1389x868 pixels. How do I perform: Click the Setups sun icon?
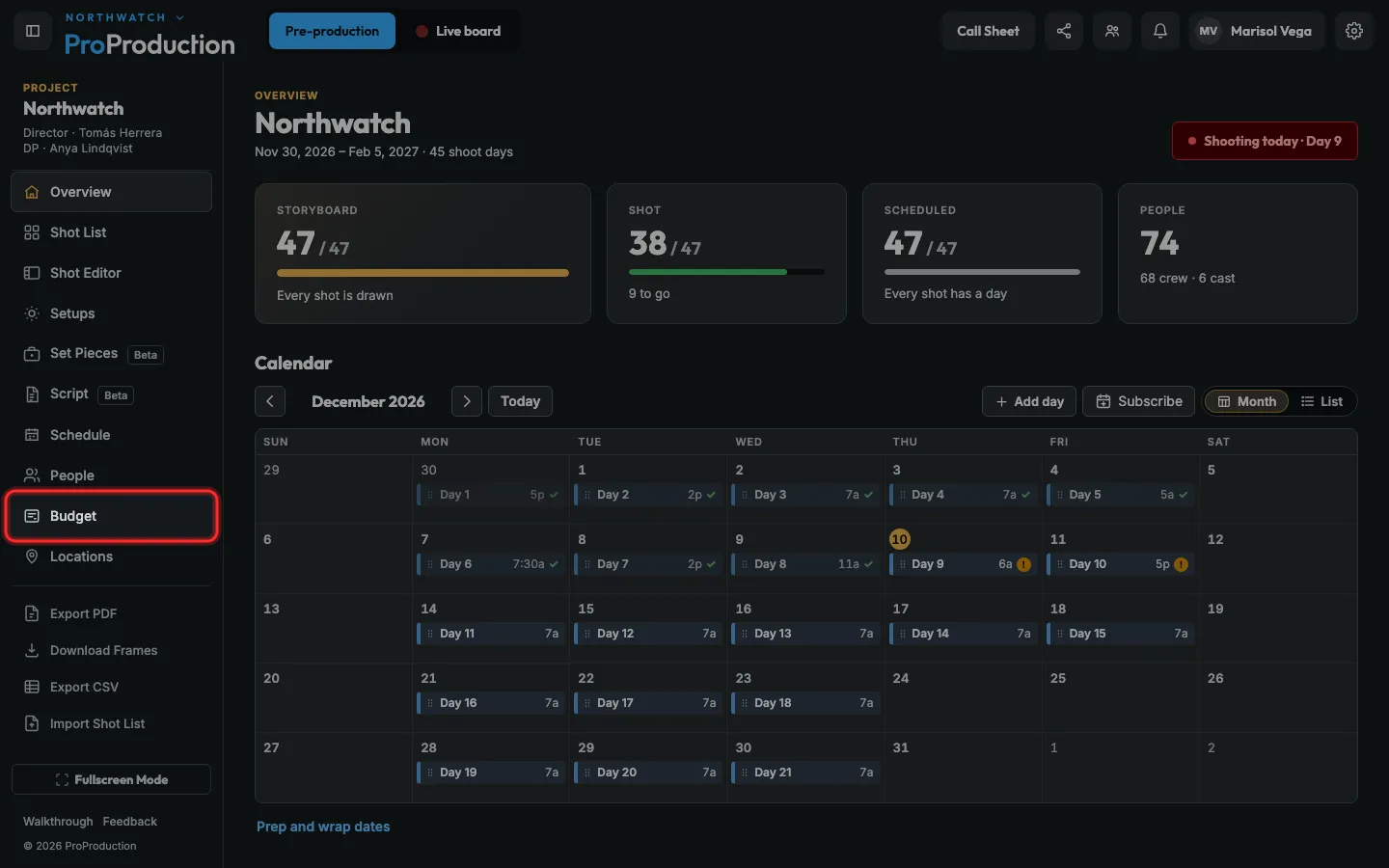point(32,313)
